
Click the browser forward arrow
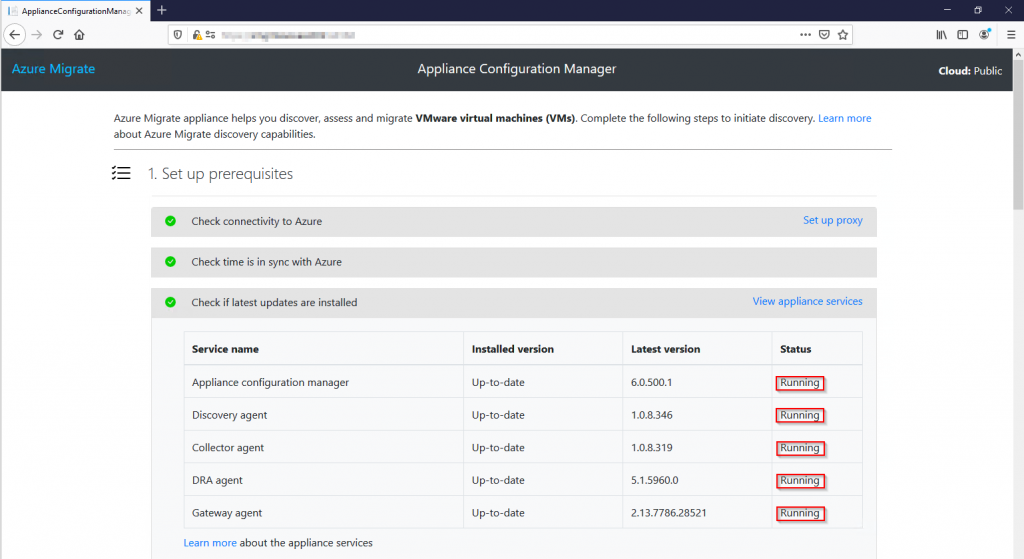tap(37, 35)
